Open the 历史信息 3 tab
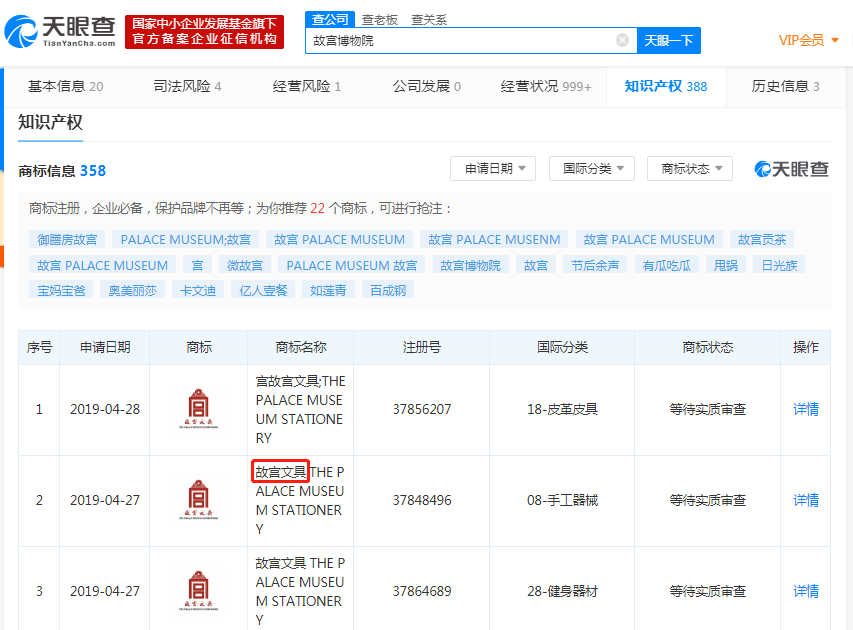The image size is (853, 630). click(x=785, y=87)
